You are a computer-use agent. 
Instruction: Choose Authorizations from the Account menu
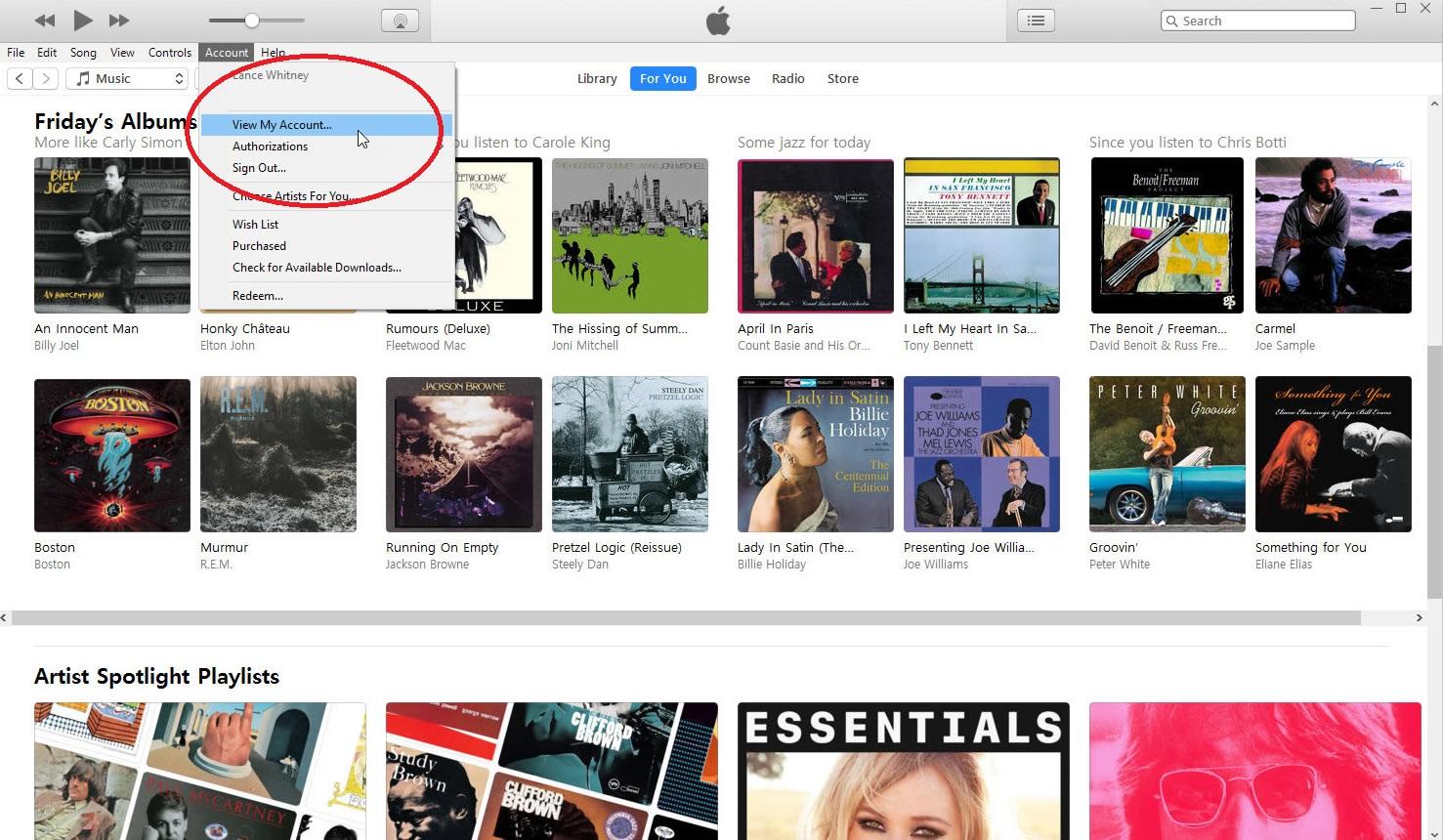click(270, 147)
